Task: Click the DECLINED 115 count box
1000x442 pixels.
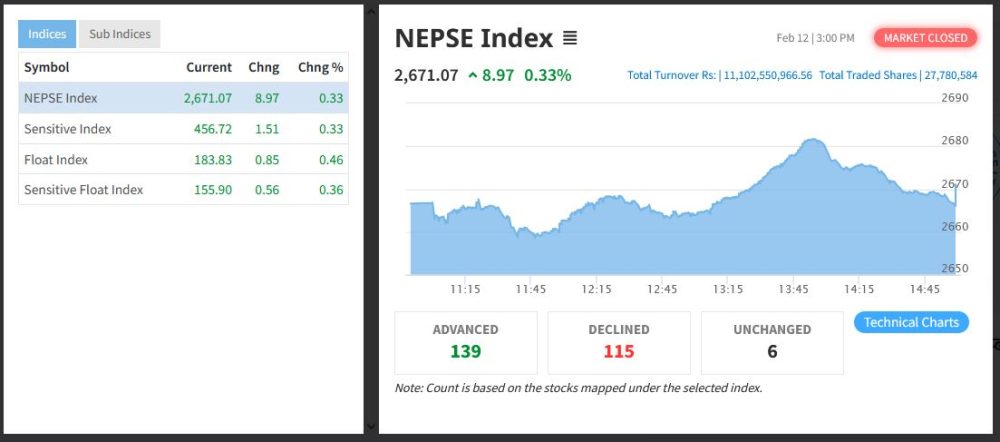Action: click(x=619, y=342)
